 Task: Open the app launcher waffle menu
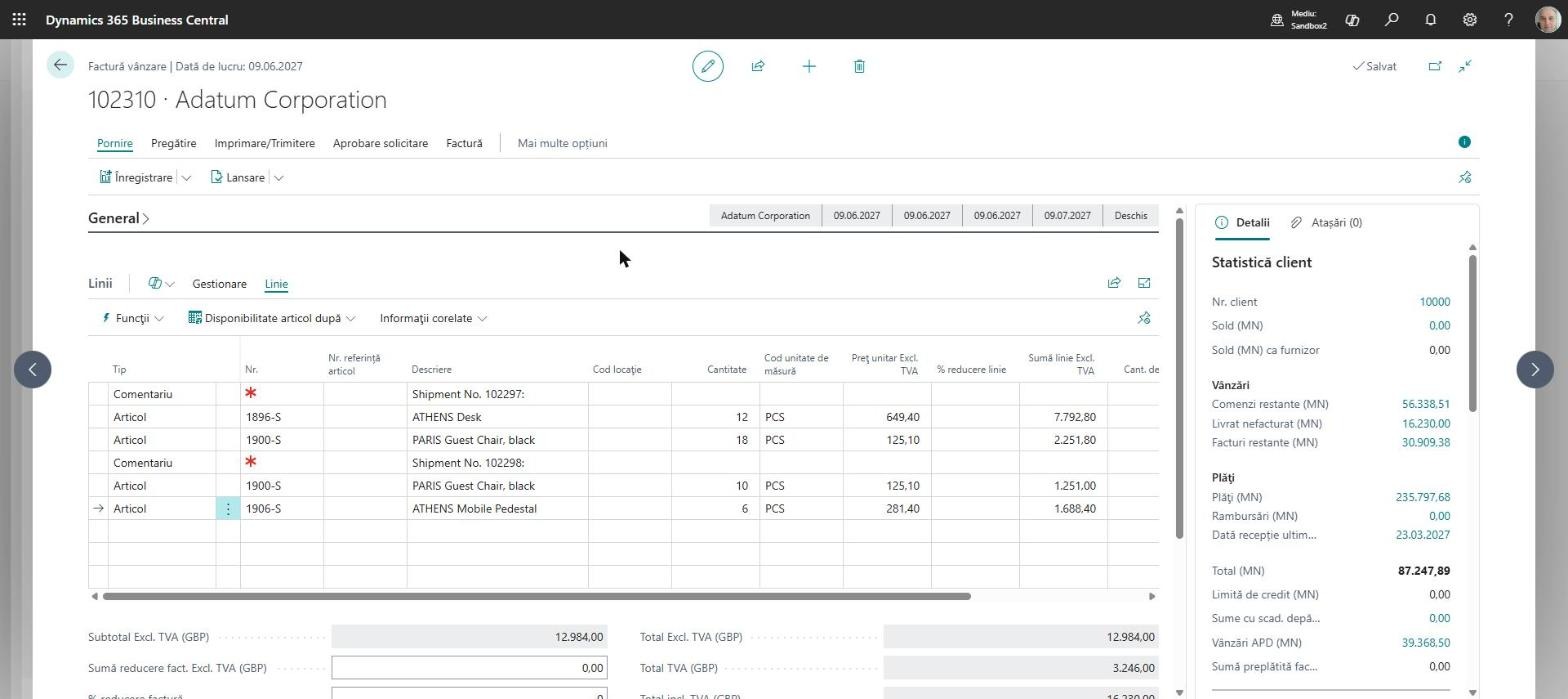point(19,19)
